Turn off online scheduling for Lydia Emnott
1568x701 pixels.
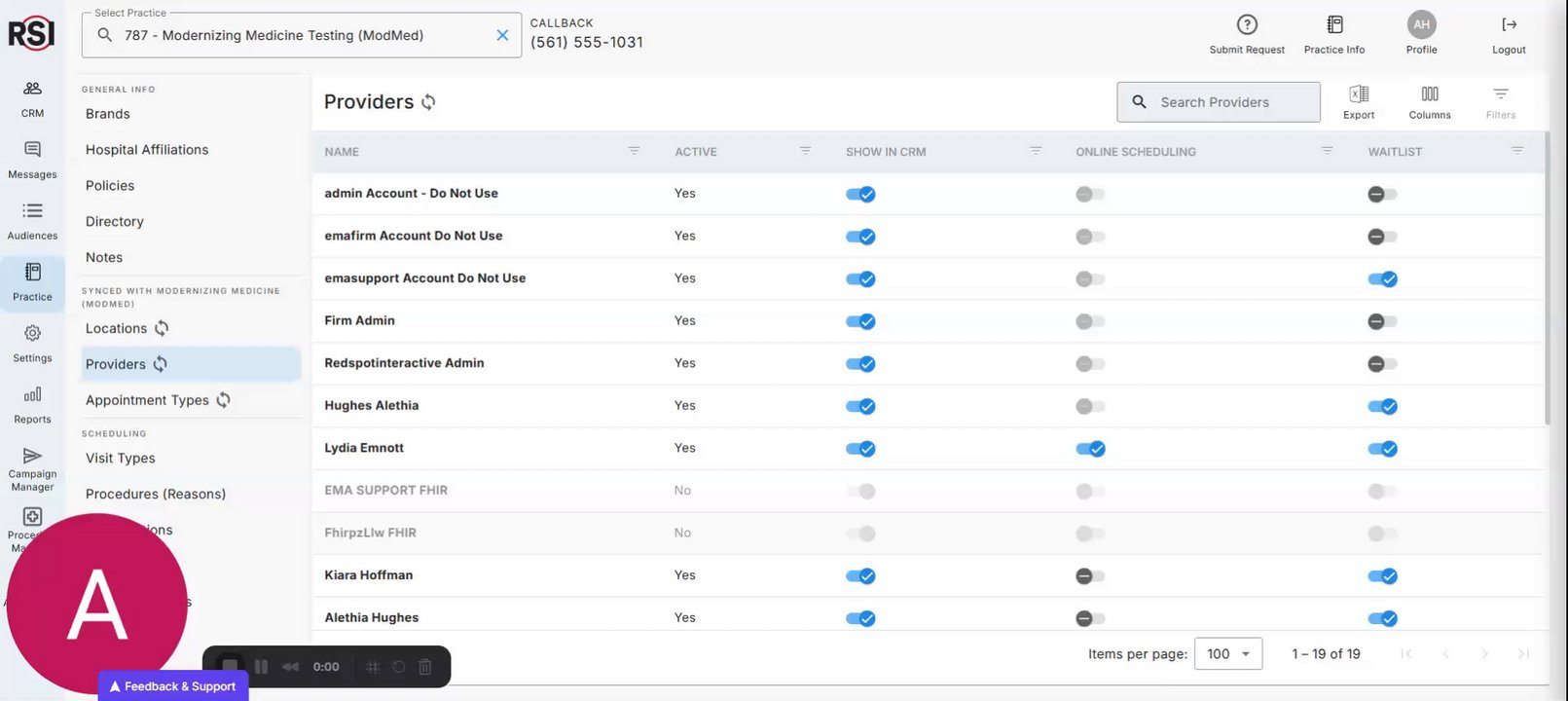click(x=1090, y=449)
